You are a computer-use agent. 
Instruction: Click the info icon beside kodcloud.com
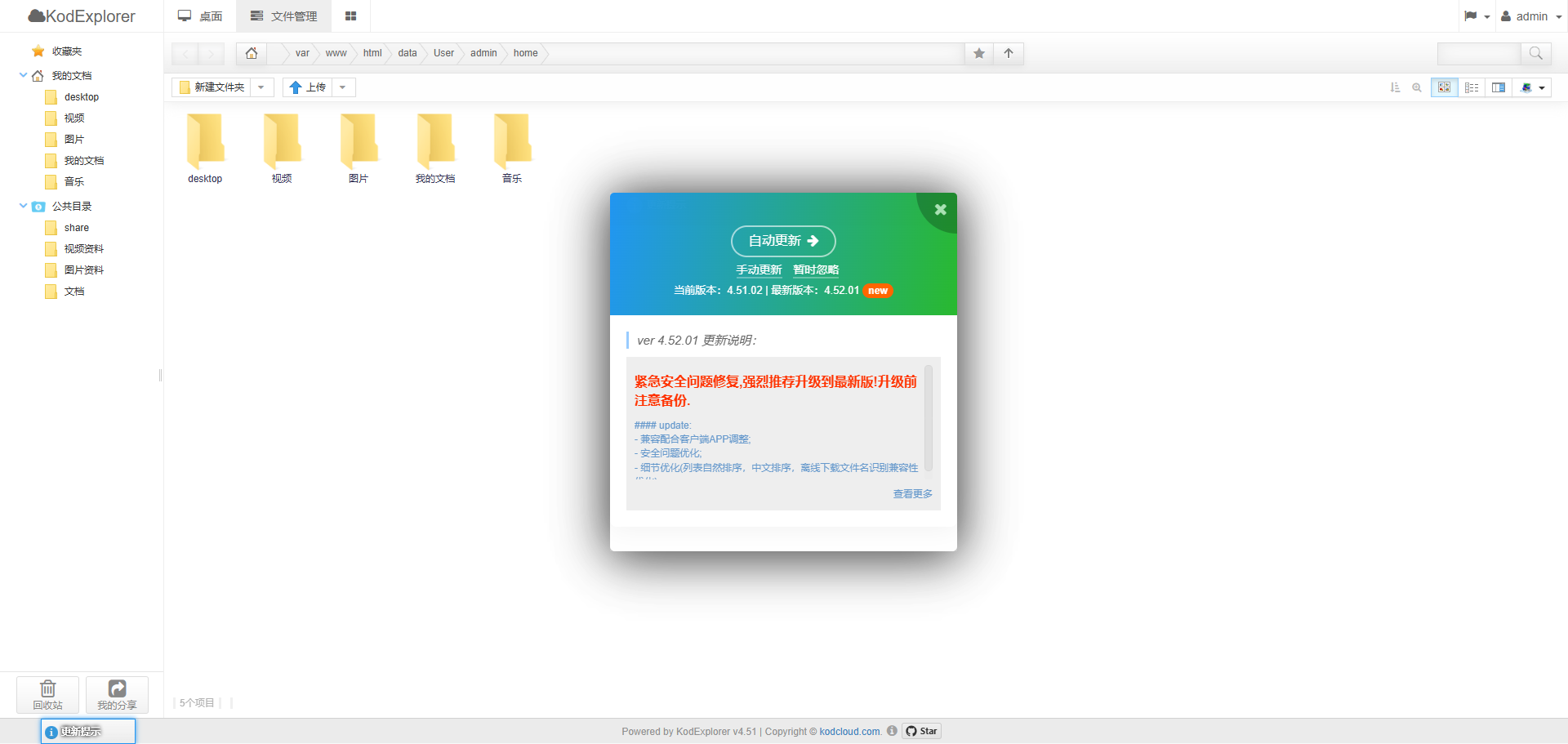coord(892,731)
